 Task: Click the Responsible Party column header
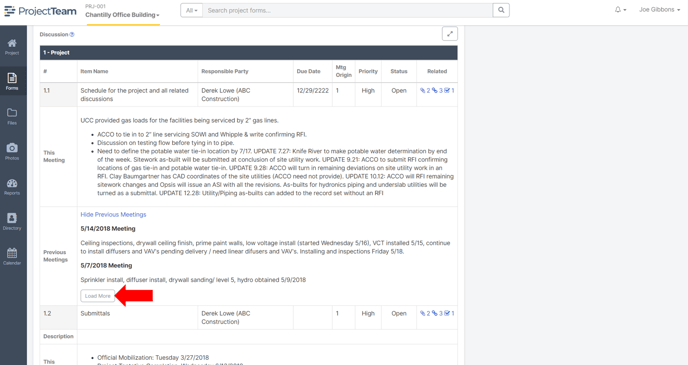click(225, 71)
